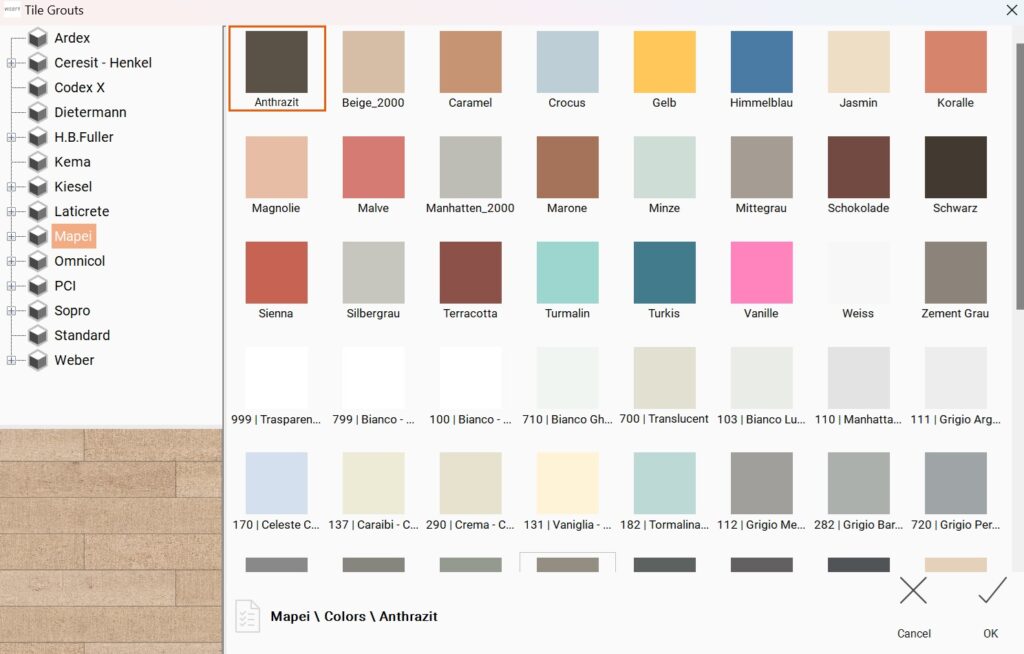
Task: Pick the Turmalin swatch
Action: pos(567,272)
